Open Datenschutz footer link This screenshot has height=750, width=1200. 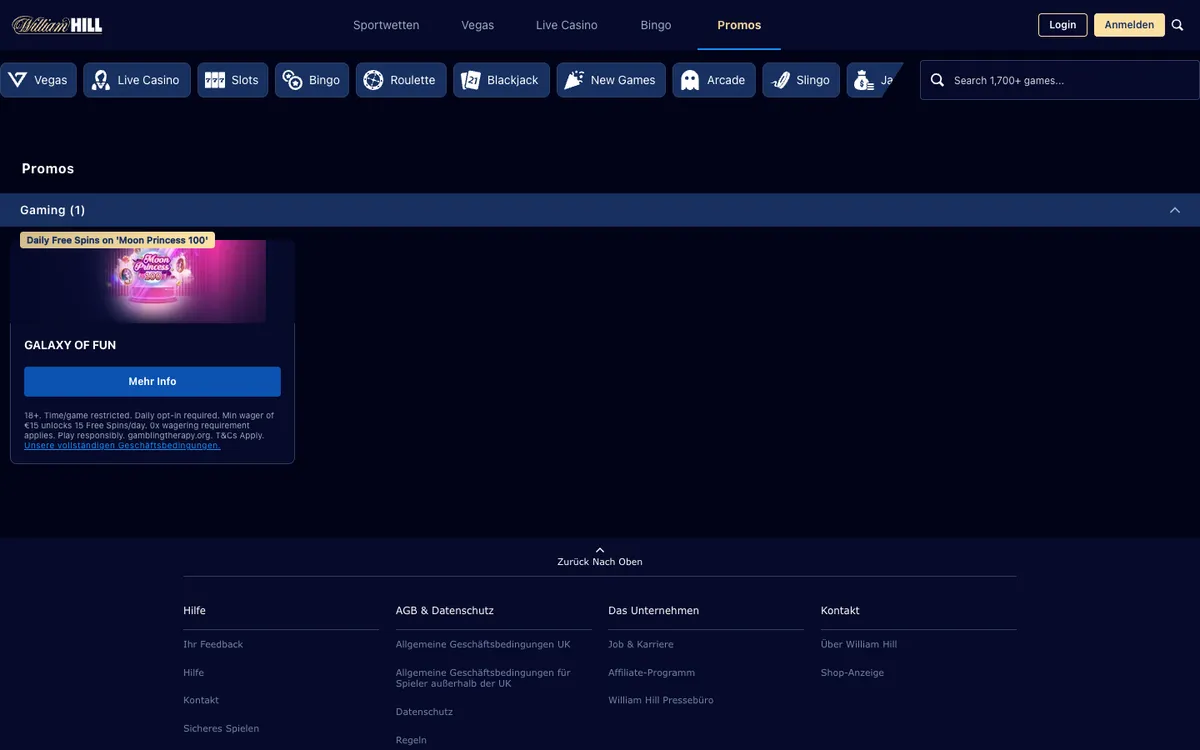(424, 712)
